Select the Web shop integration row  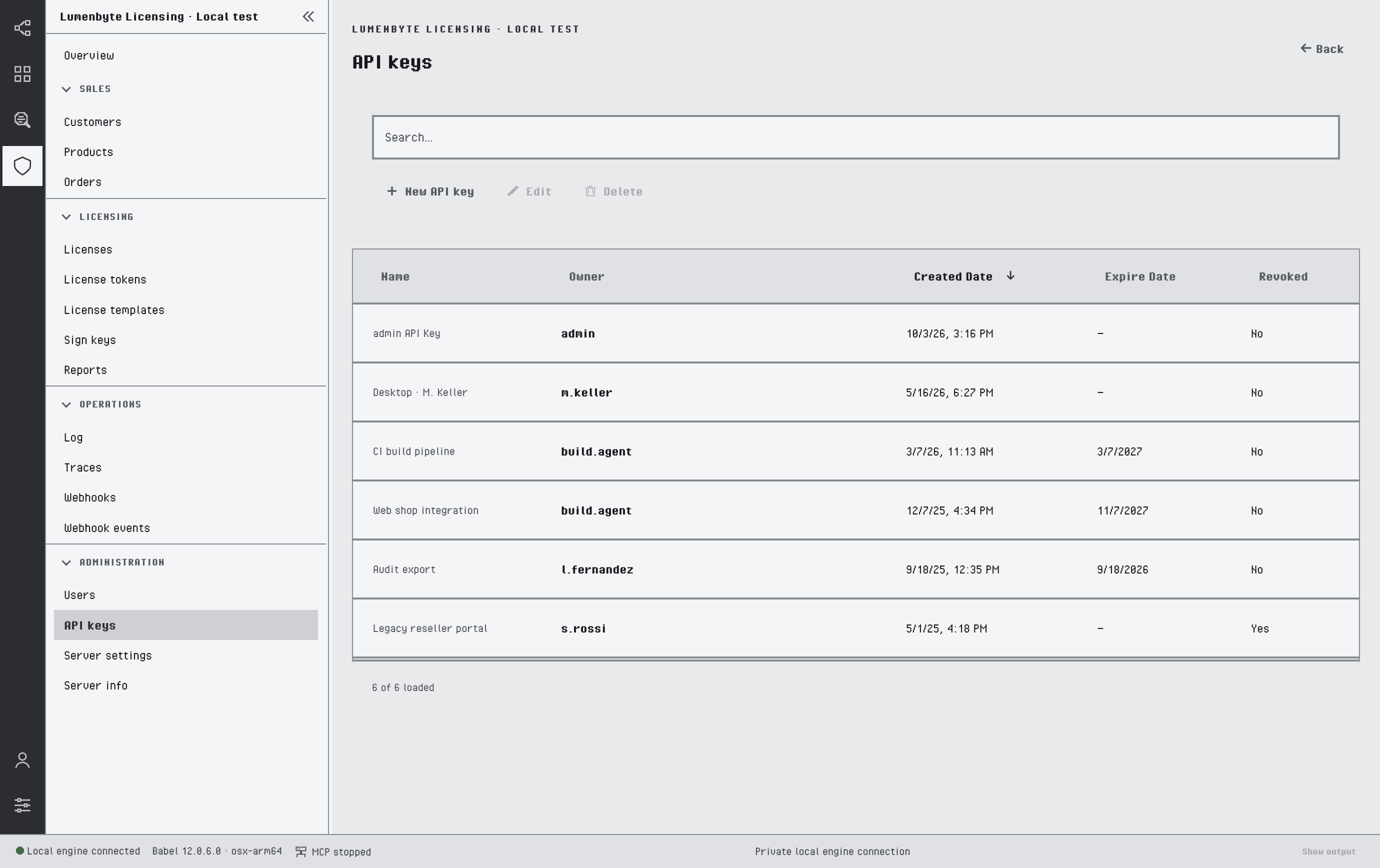855,510
